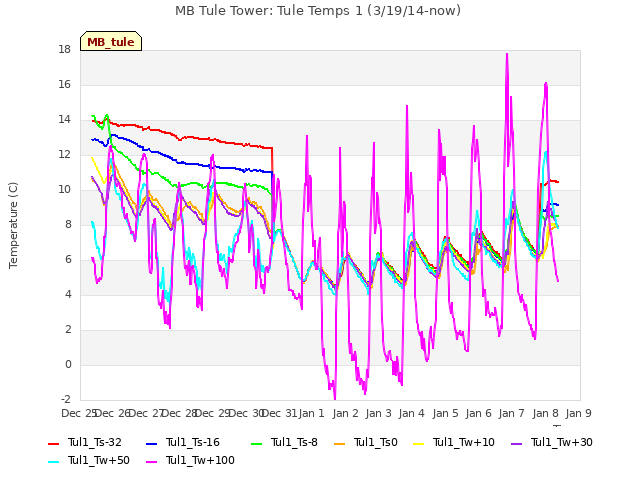Click the 10 y-axis tick label
640x480 pixels.
pos(64,190)
